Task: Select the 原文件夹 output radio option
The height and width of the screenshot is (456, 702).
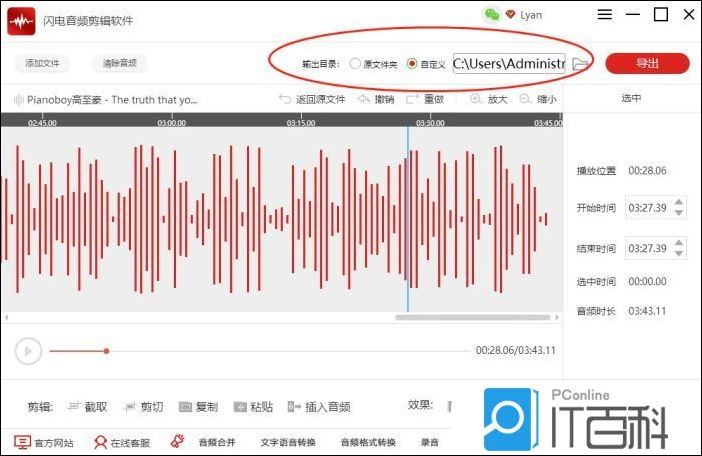Action: [373, 64]
